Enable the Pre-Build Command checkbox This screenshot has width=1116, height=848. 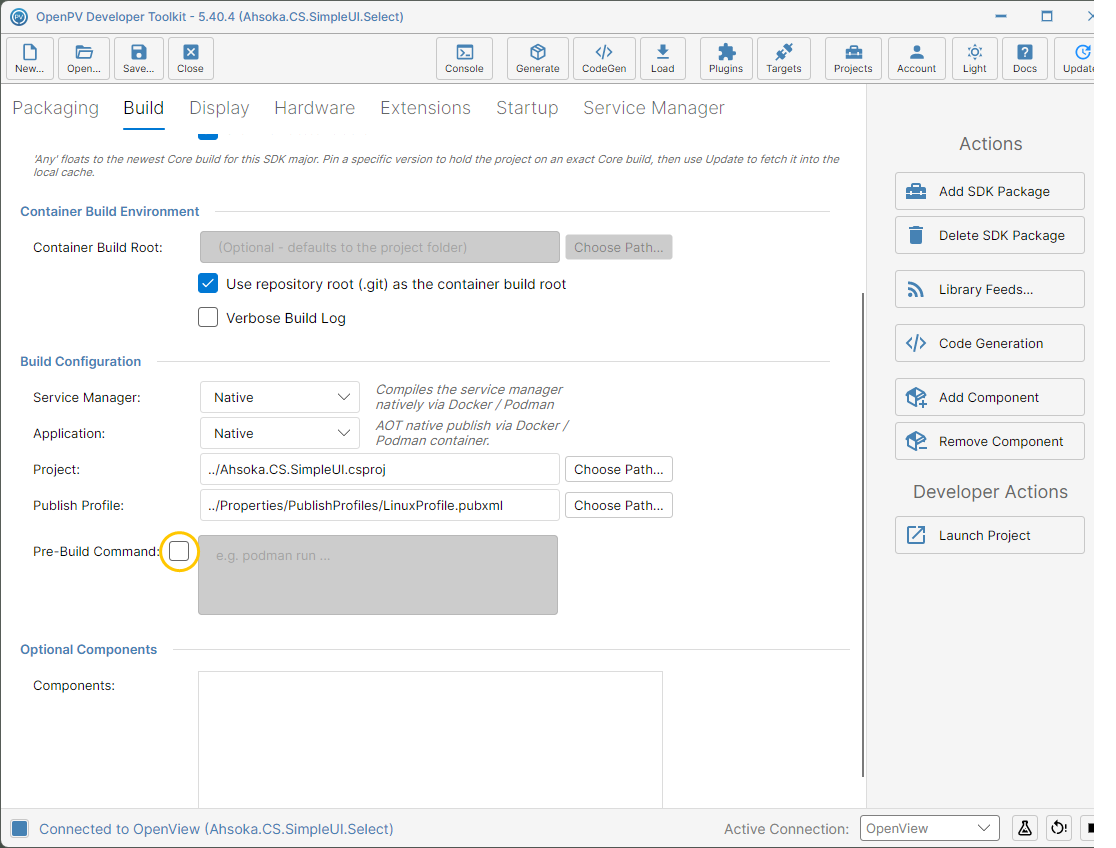(179, 550)
